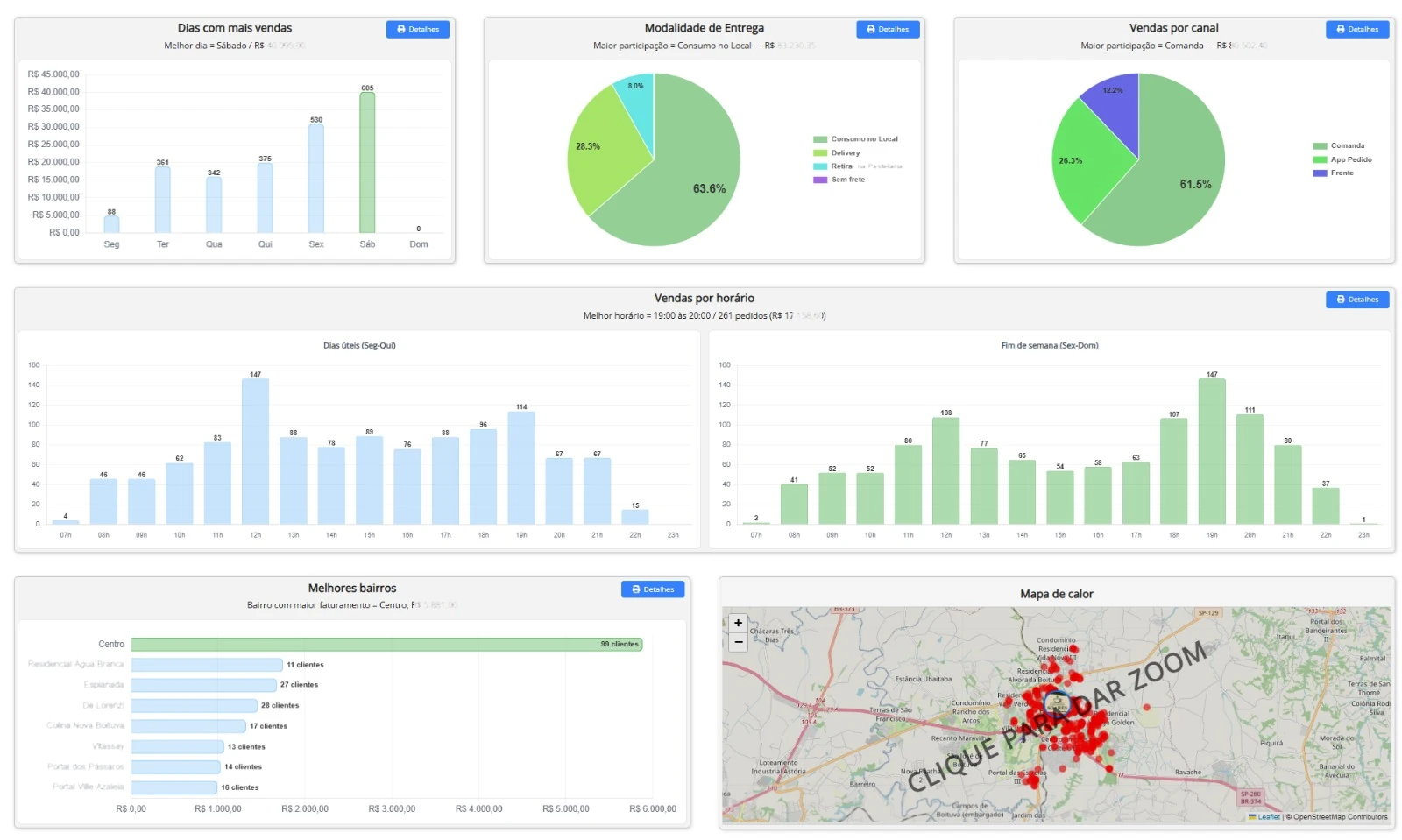The height and width of the screenshot is (840, 1402).
Task: Select the Esplanada bar with 27 clientes
Action: (204, 685)
